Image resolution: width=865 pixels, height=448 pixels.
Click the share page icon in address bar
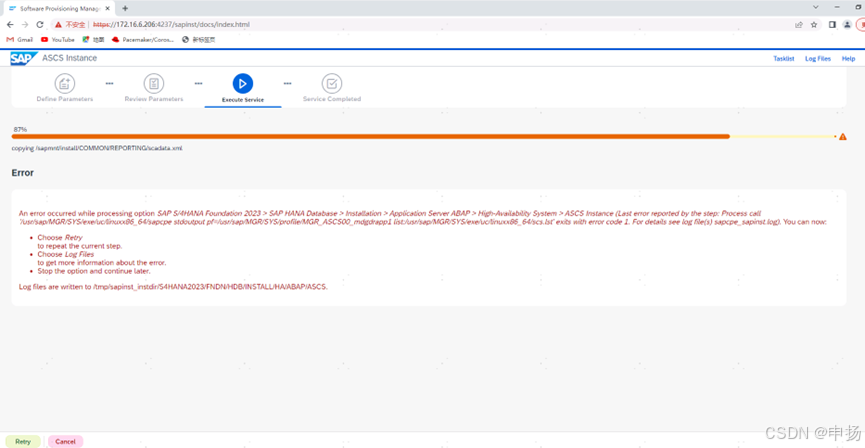798,25
